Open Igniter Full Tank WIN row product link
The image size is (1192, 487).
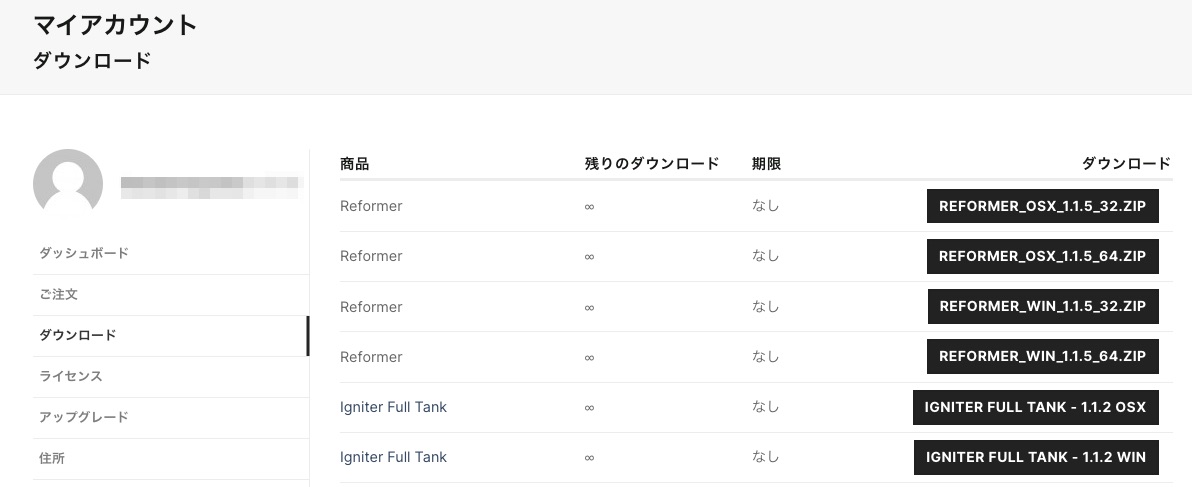tap(393, 457)
